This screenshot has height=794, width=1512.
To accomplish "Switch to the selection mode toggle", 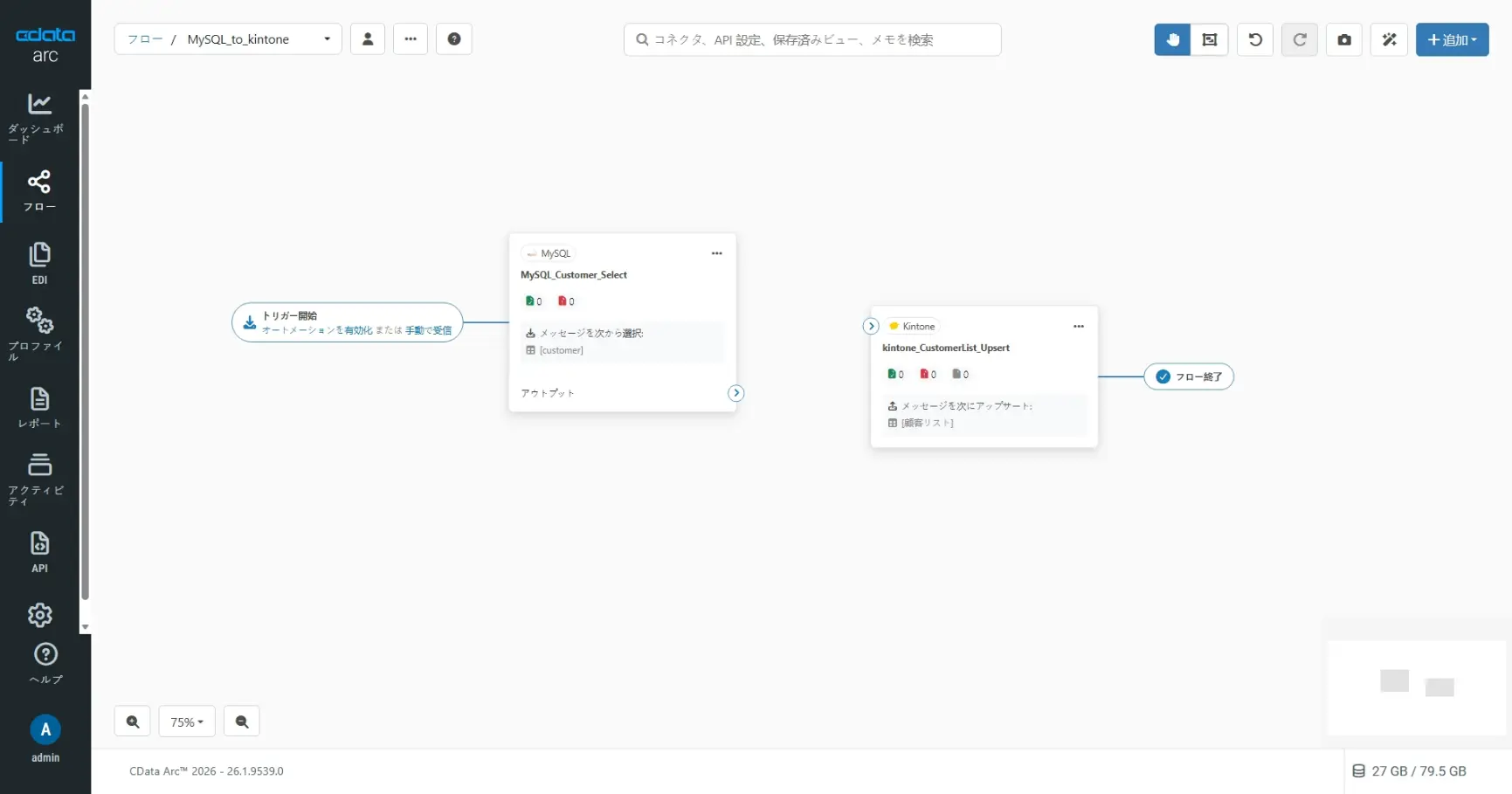I will click(1209, 40).
